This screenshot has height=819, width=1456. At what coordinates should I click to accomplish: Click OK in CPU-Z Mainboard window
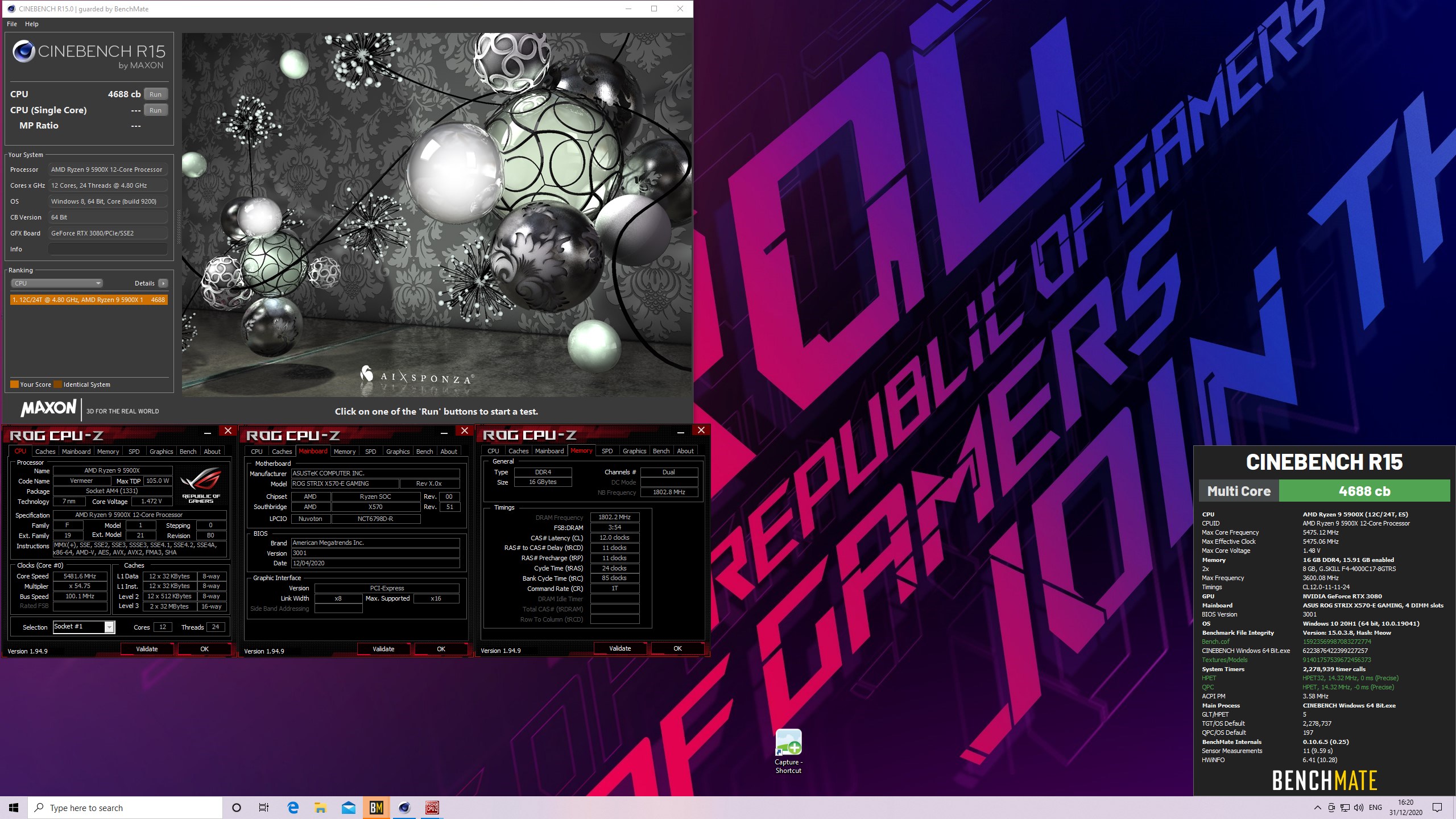[x=441, y=649]
